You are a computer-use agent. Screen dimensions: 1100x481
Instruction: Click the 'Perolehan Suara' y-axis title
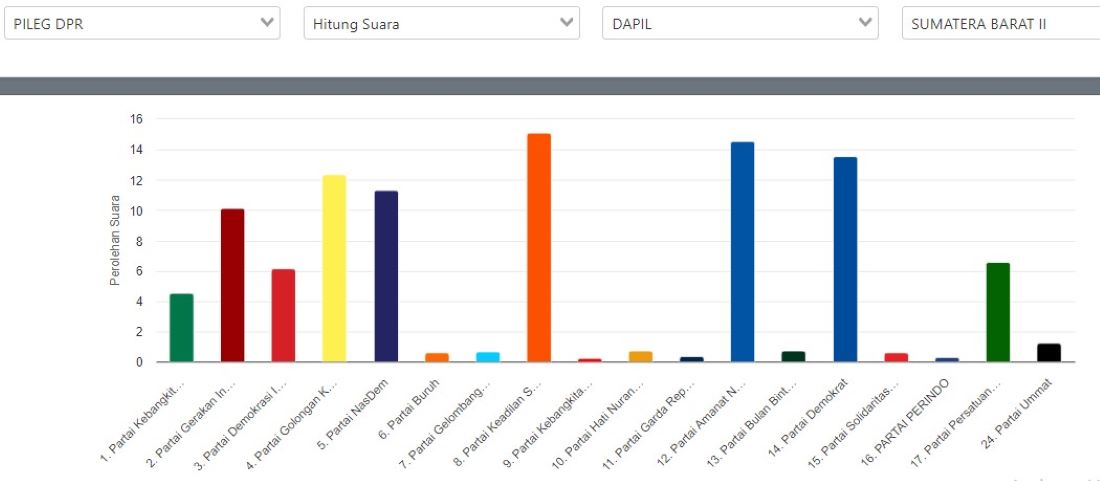click(115, 241)
